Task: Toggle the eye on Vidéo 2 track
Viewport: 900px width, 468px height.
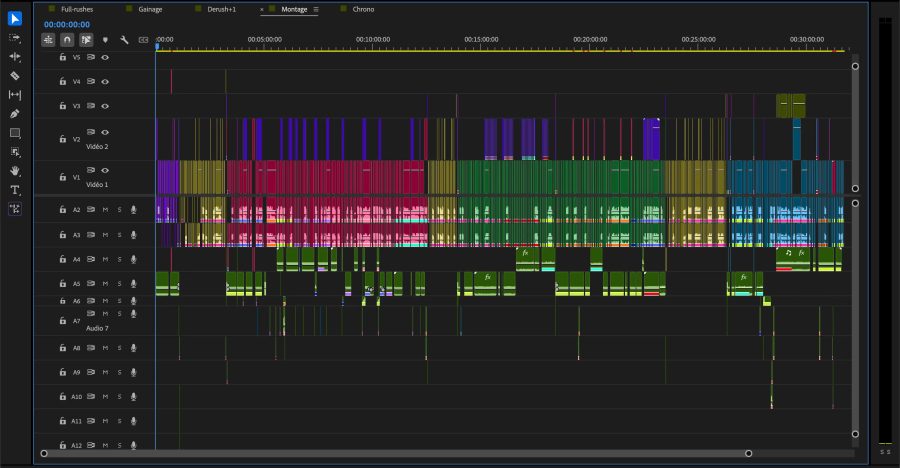Action: tap(105, 132)
